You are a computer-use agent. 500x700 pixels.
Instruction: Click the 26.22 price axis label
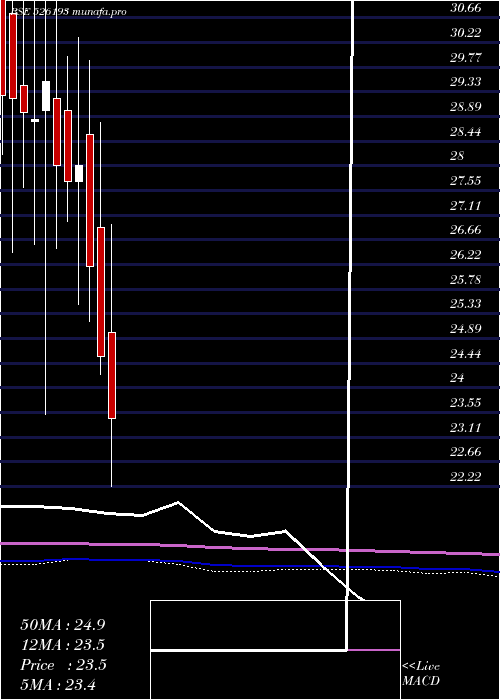(x=466, y=254)
